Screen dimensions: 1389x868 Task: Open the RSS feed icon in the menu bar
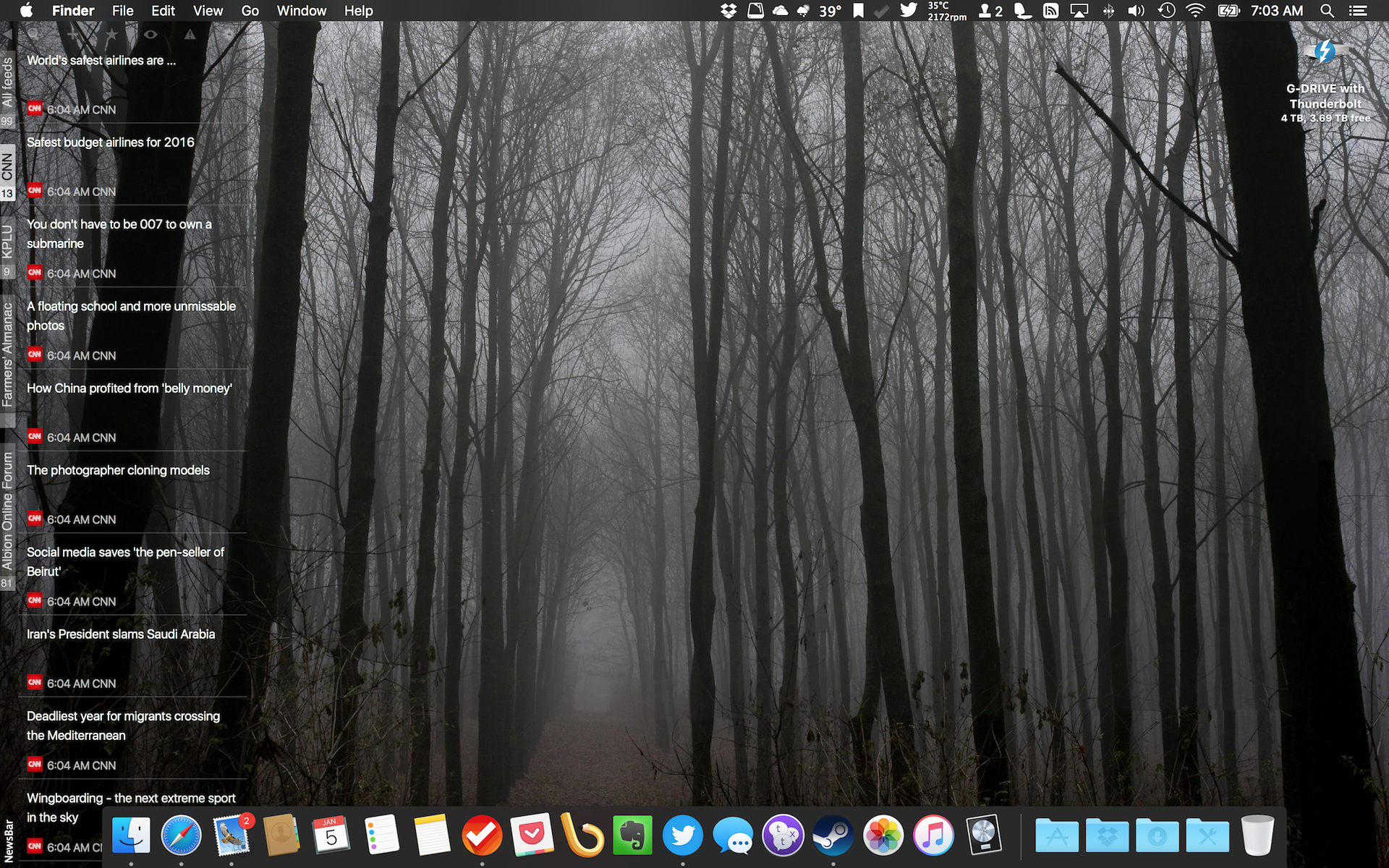[1050, 11]
